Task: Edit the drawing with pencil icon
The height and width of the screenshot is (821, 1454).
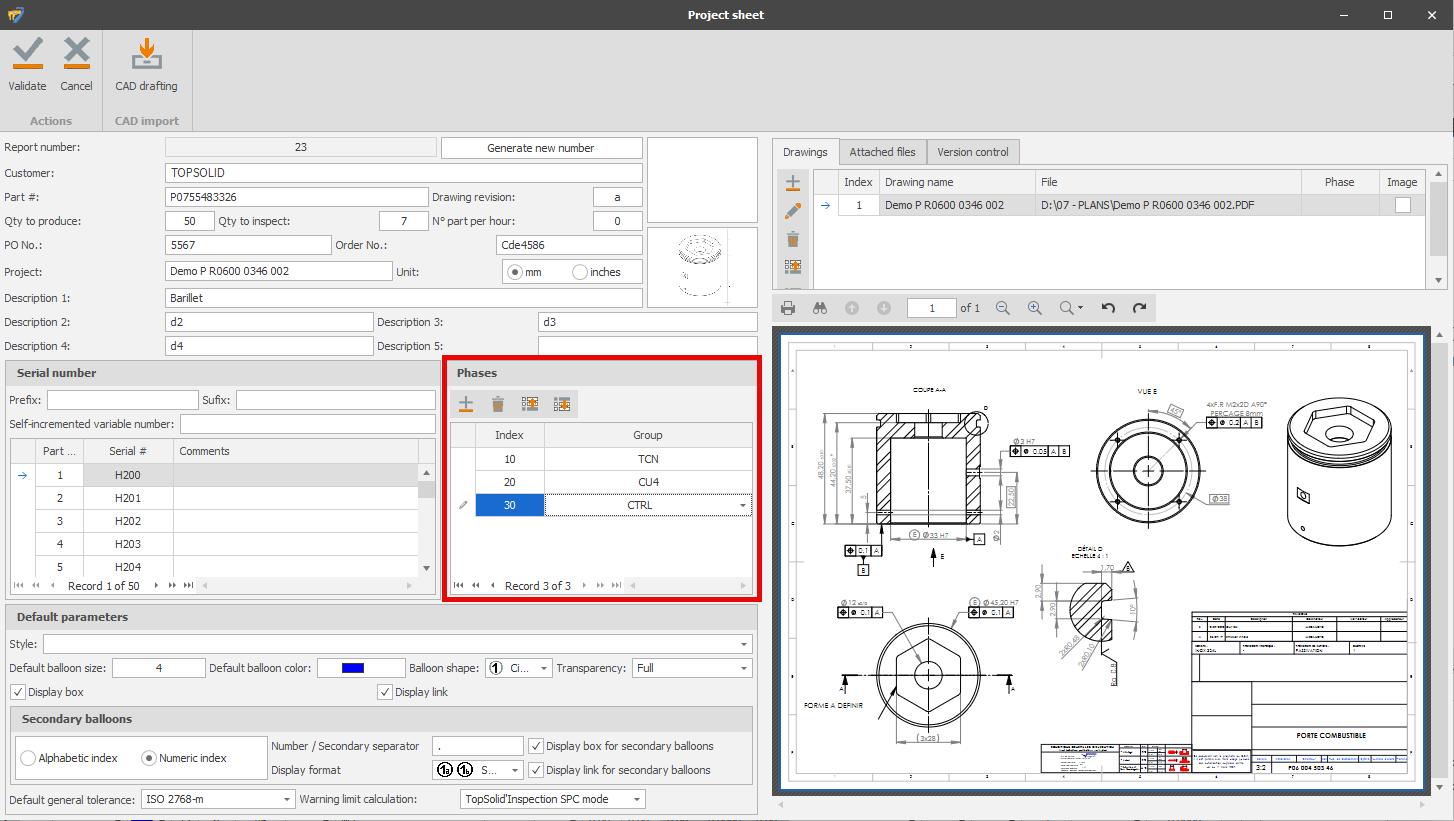Action: tap(792, 211)
